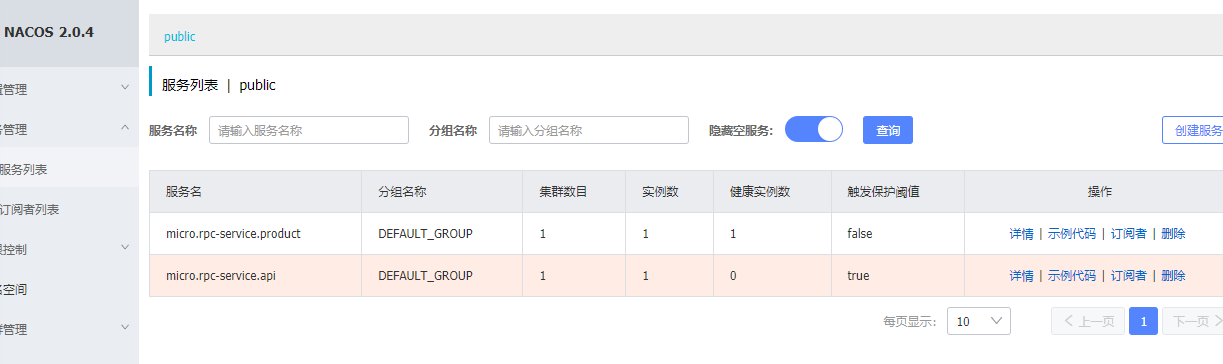
Task: Open 示例代码 for micro.rpc-service.product
Action: point(1072,234)
